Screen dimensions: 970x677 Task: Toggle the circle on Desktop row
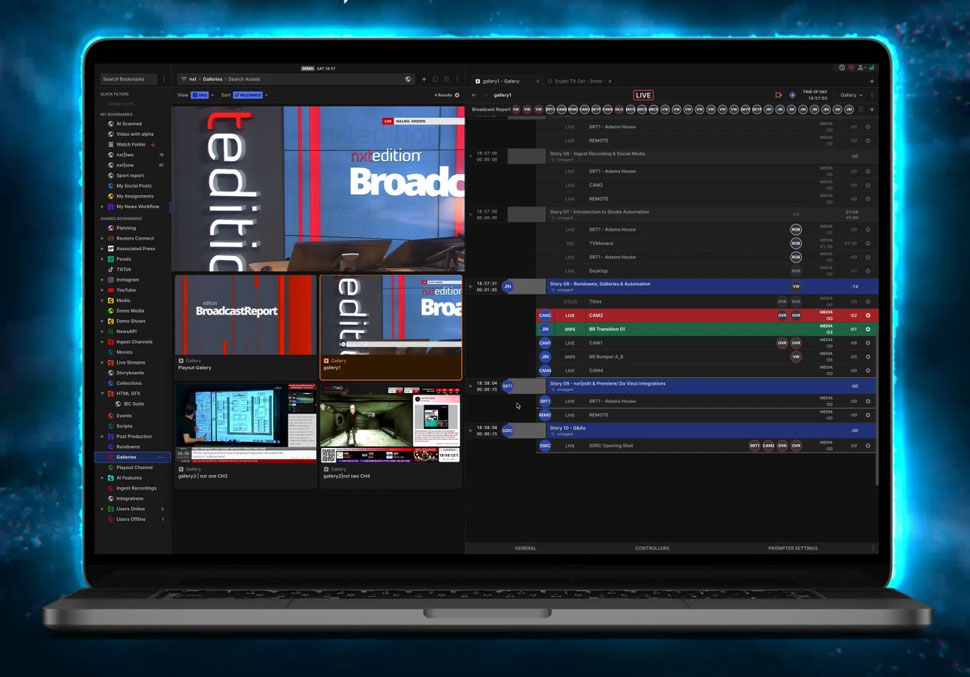(x=868, y=271)
